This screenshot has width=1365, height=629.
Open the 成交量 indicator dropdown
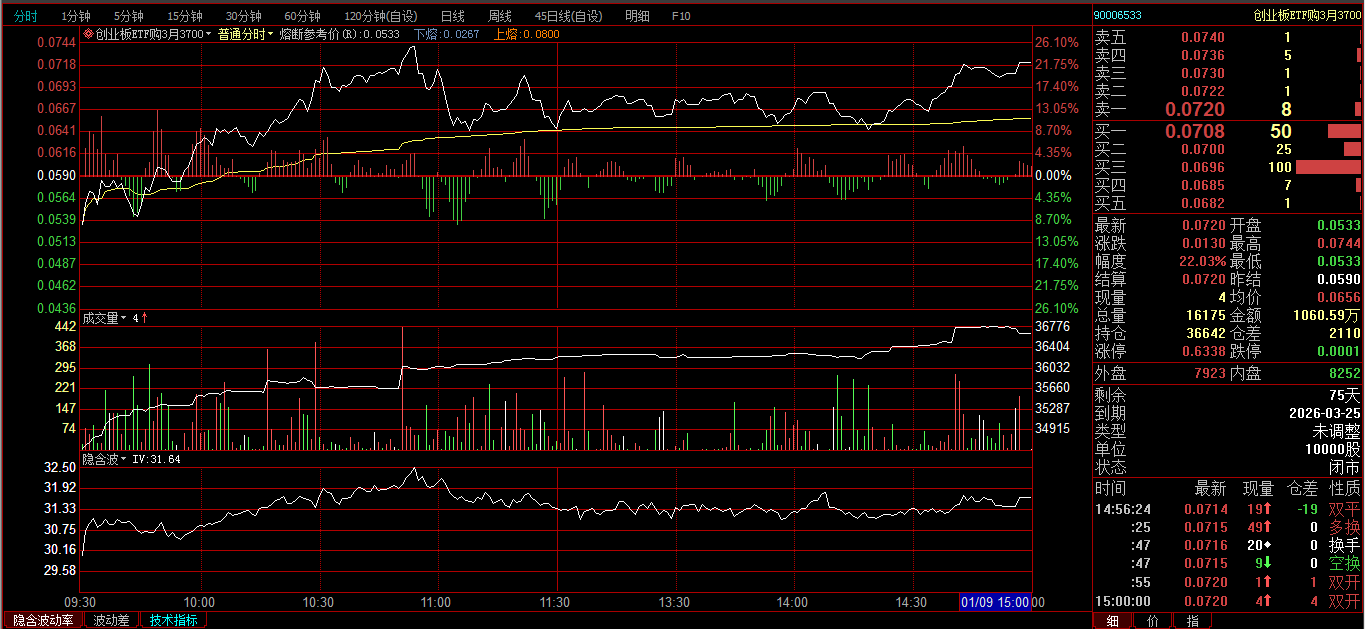coord(123,318)
